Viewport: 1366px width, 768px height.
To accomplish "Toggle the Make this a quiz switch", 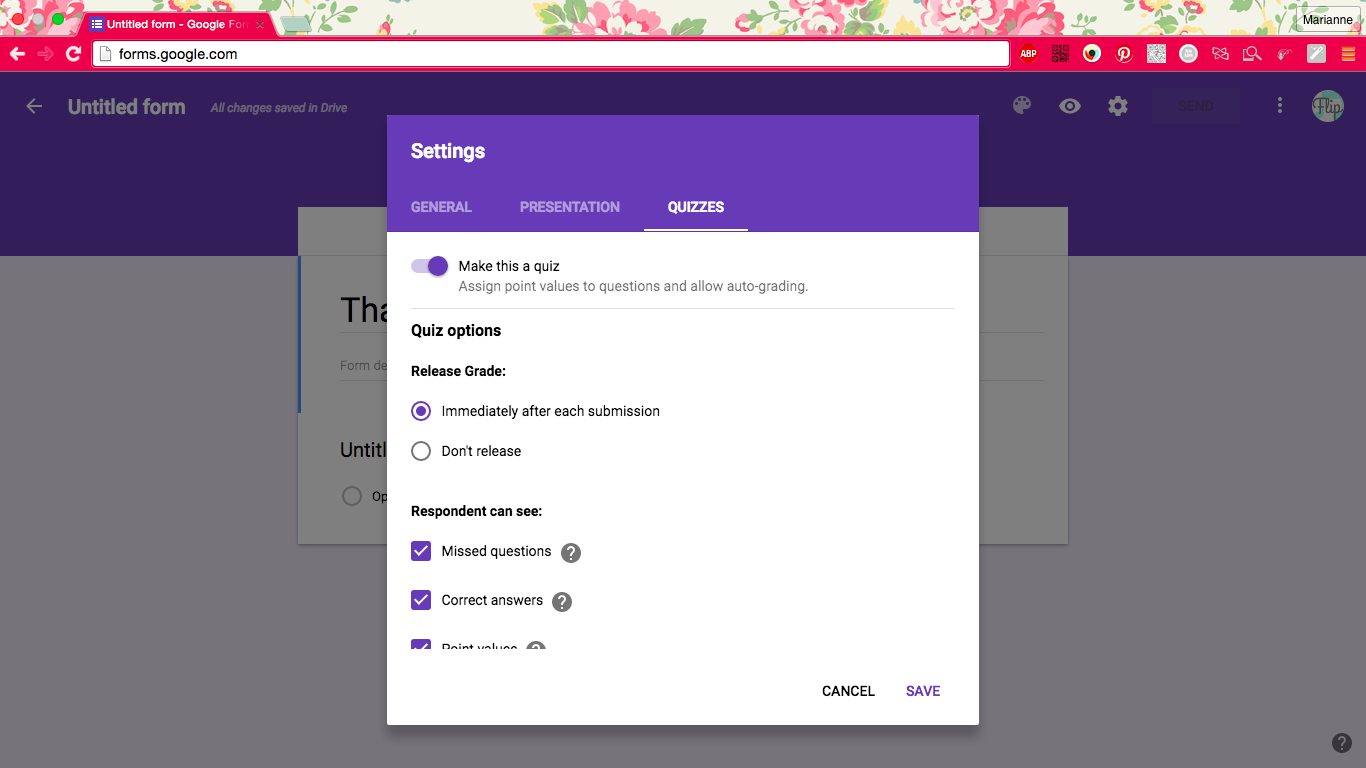I will pyautogui.click(x=429, y=266).
